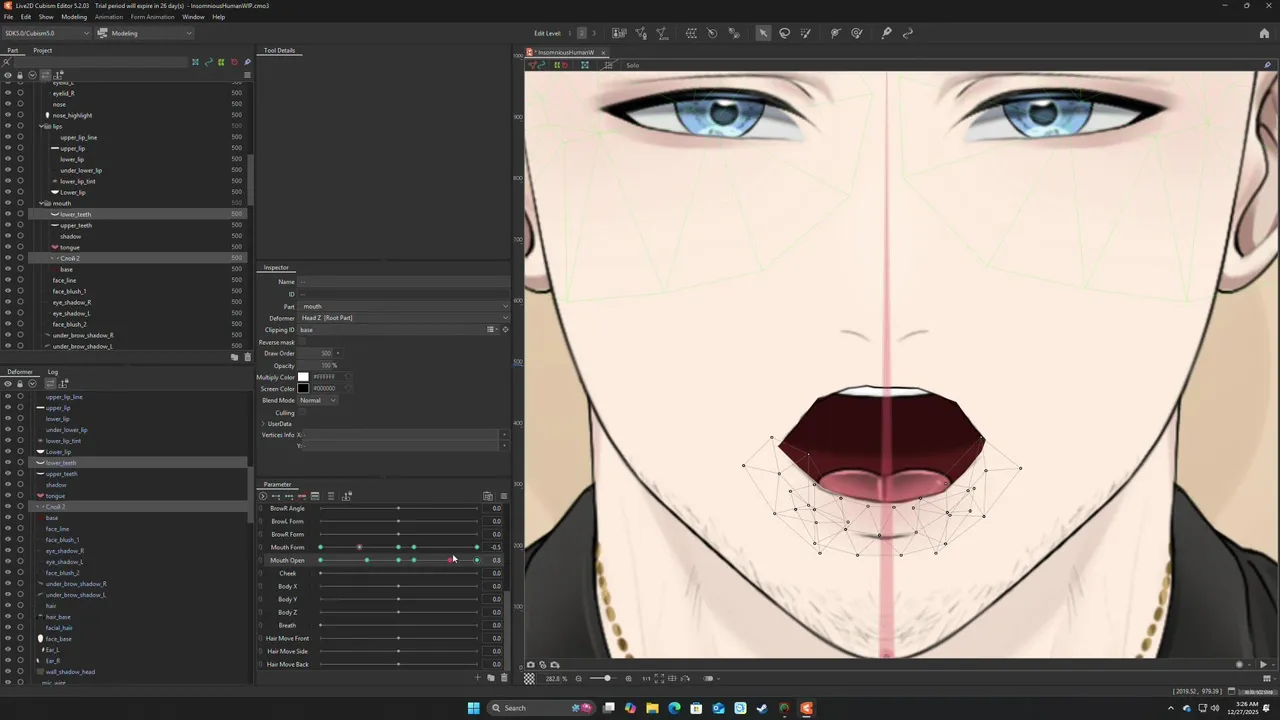Open the Modeling menu
This screenshot has width=1280, height=720.
tap(74, 17)
